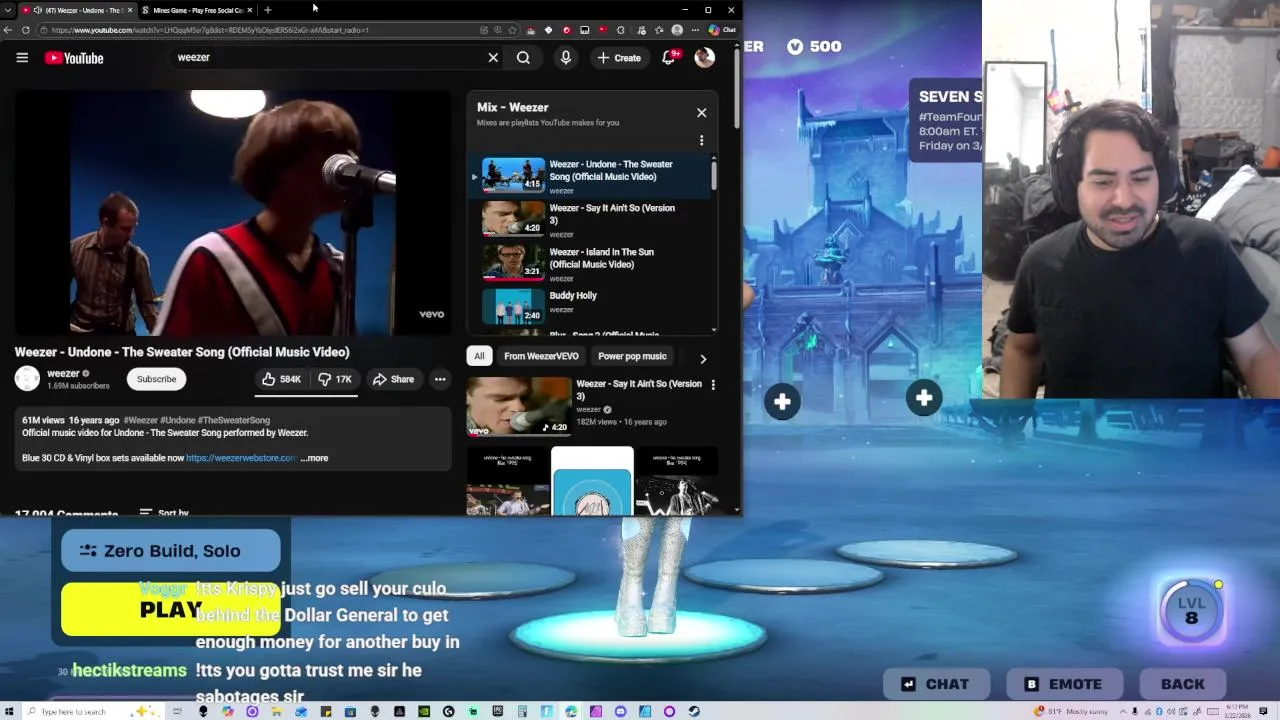Open Mix playlist three-dot options
Viewport: 1280px width, 720px height.
tap(701, 141)
